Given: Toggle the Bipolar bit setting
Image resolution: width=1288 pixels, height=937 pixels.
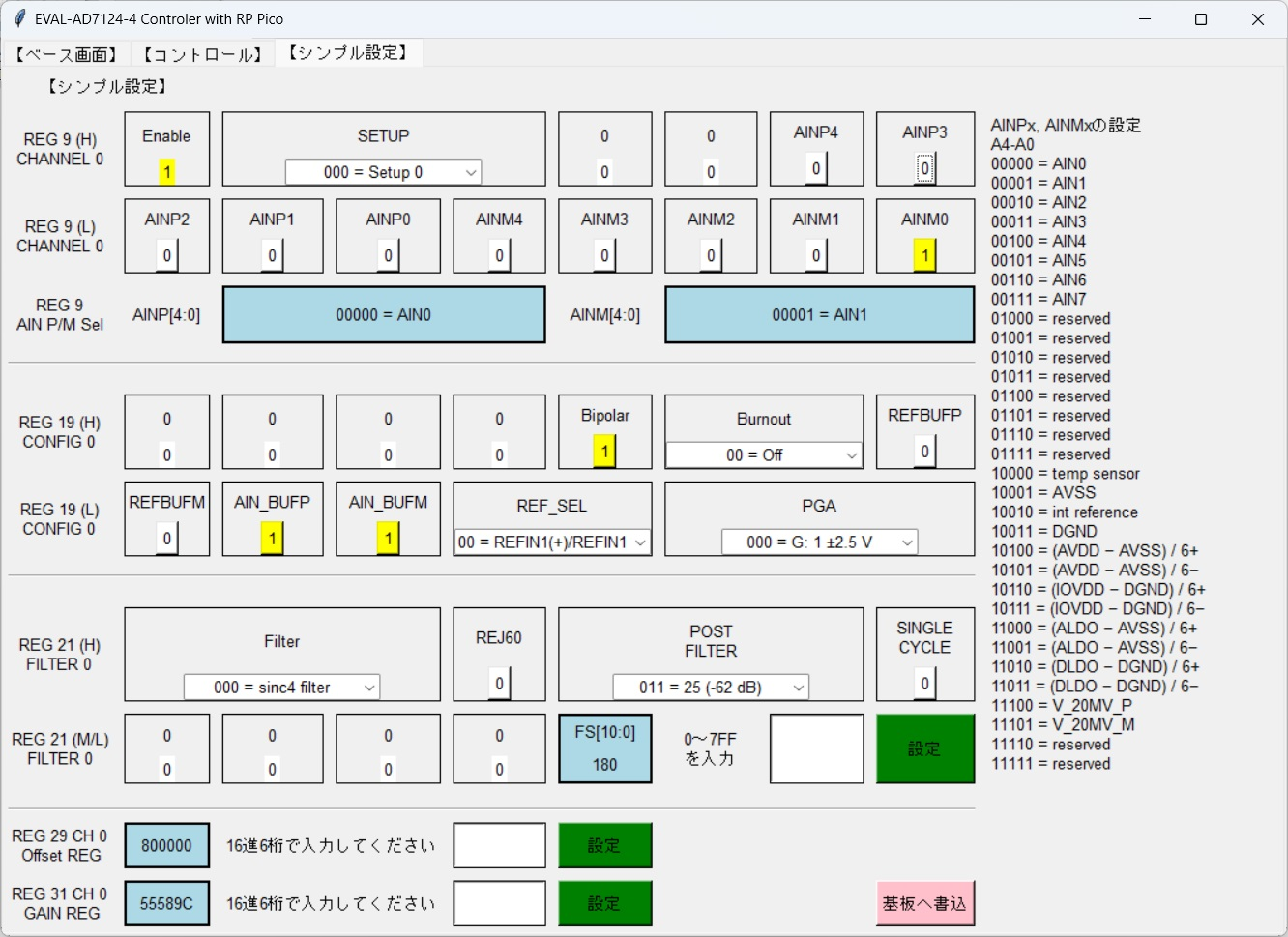Looking at the screenshot, I should point(604,451).
